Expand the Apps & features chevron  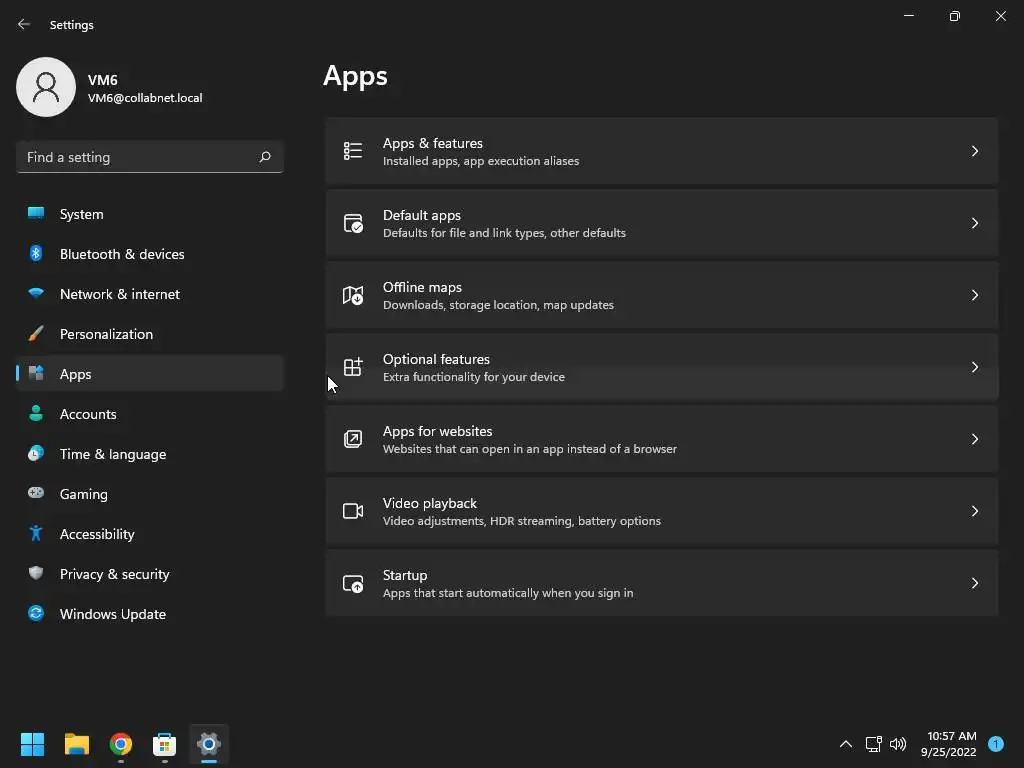(974, 151)
